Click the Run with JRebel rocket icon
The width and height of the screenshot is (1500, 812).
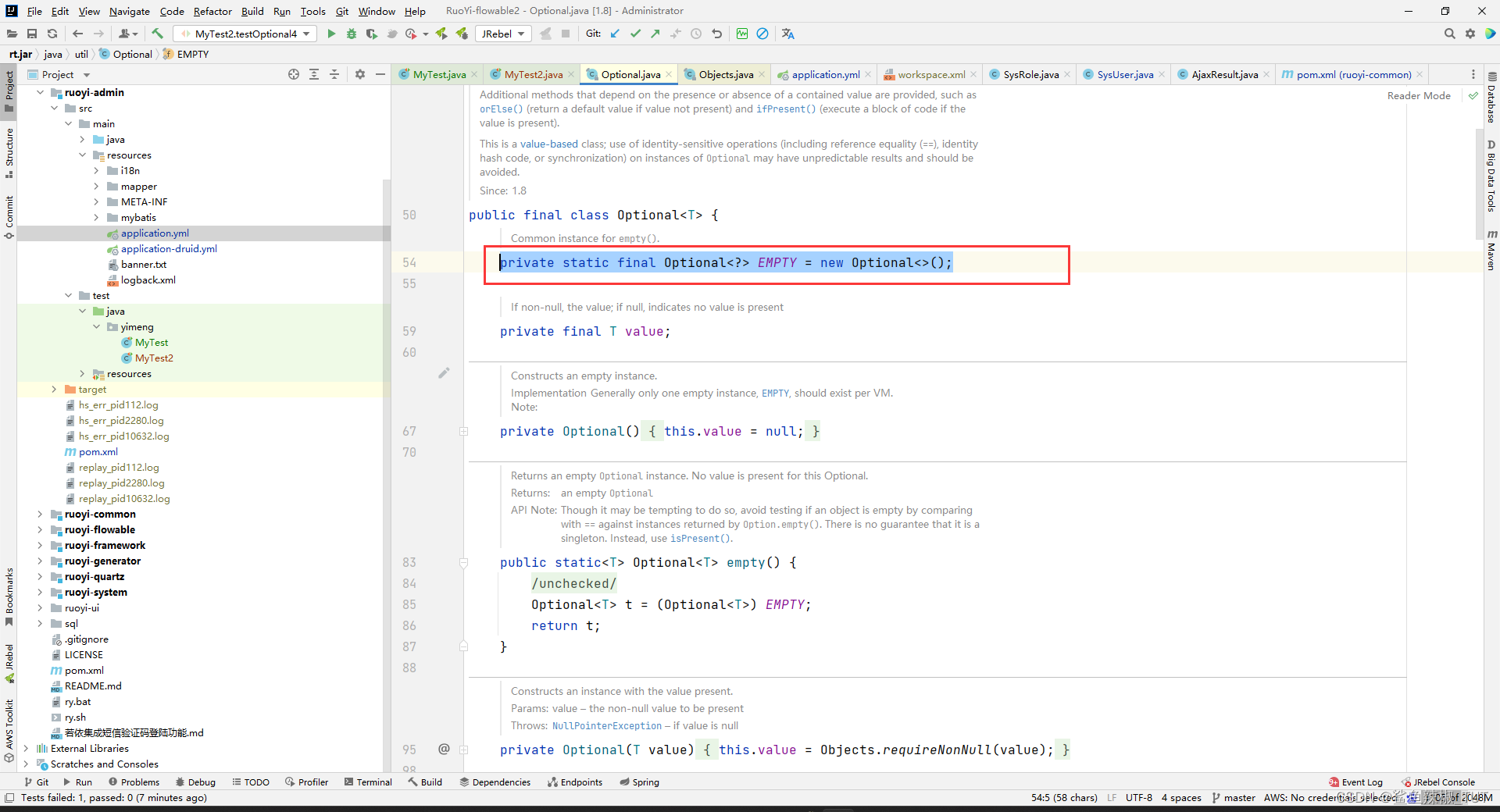[x=441, y=34]
